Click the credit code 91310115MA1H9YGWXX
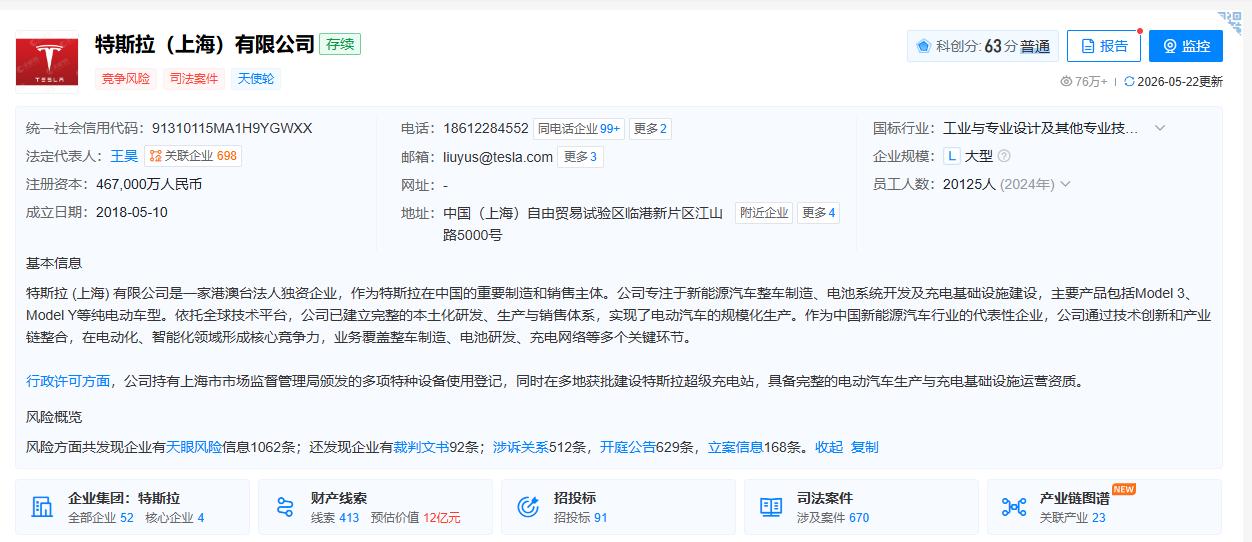This screenshot has width=1252, height=542. (232, 128)
